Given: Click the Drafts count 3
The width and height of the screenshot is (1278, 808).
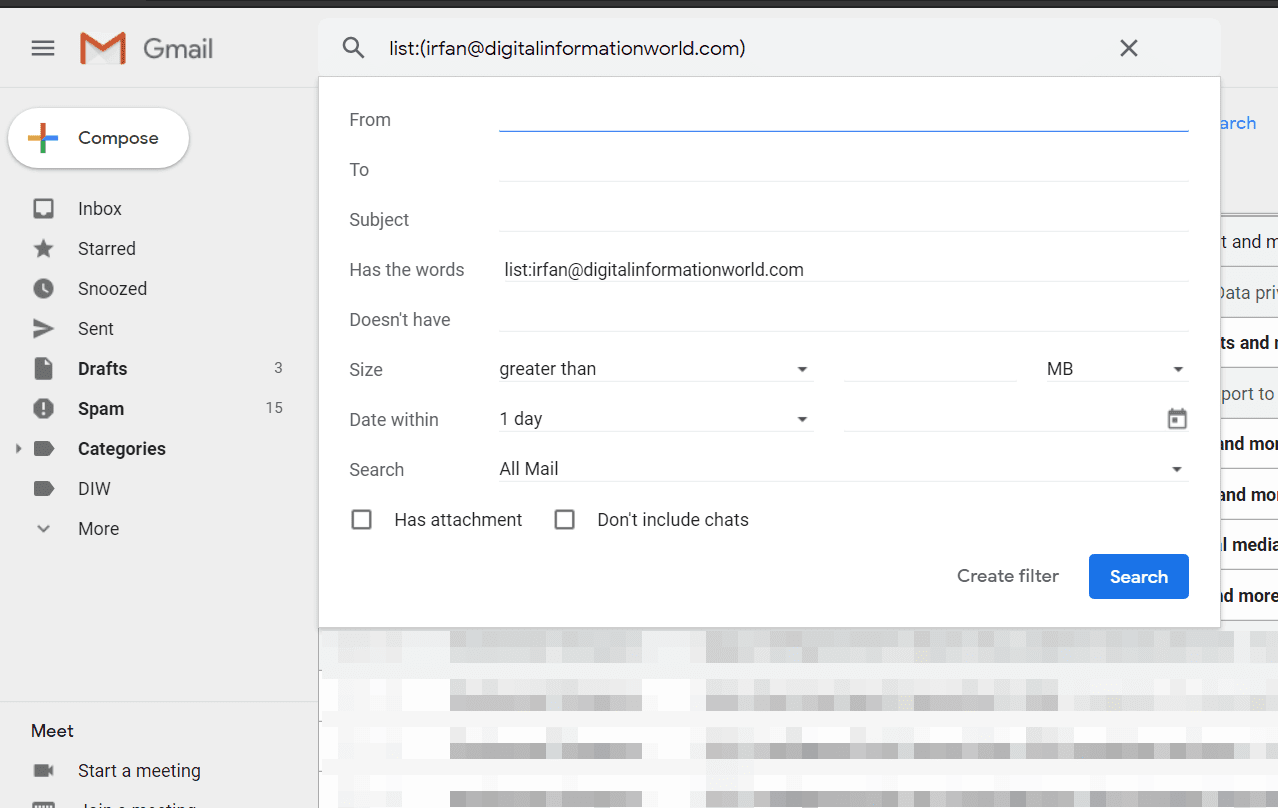Looking at the screenshot, I should 278,368.
